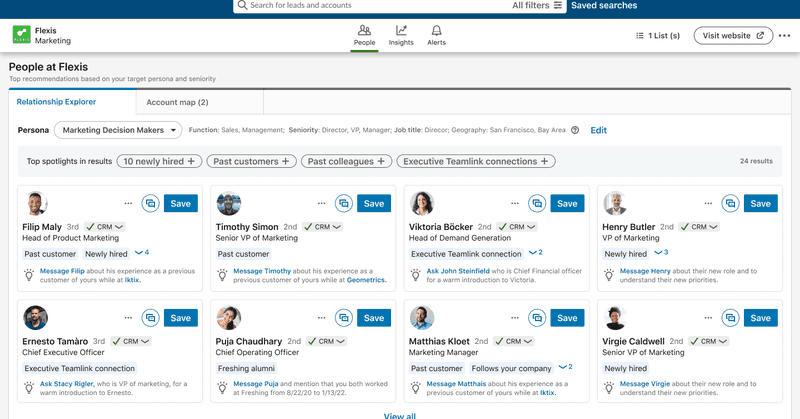This screenshot has width=800, height=419.
Task: Message icon on Virgie Caldwell's card
Action: 731,318
